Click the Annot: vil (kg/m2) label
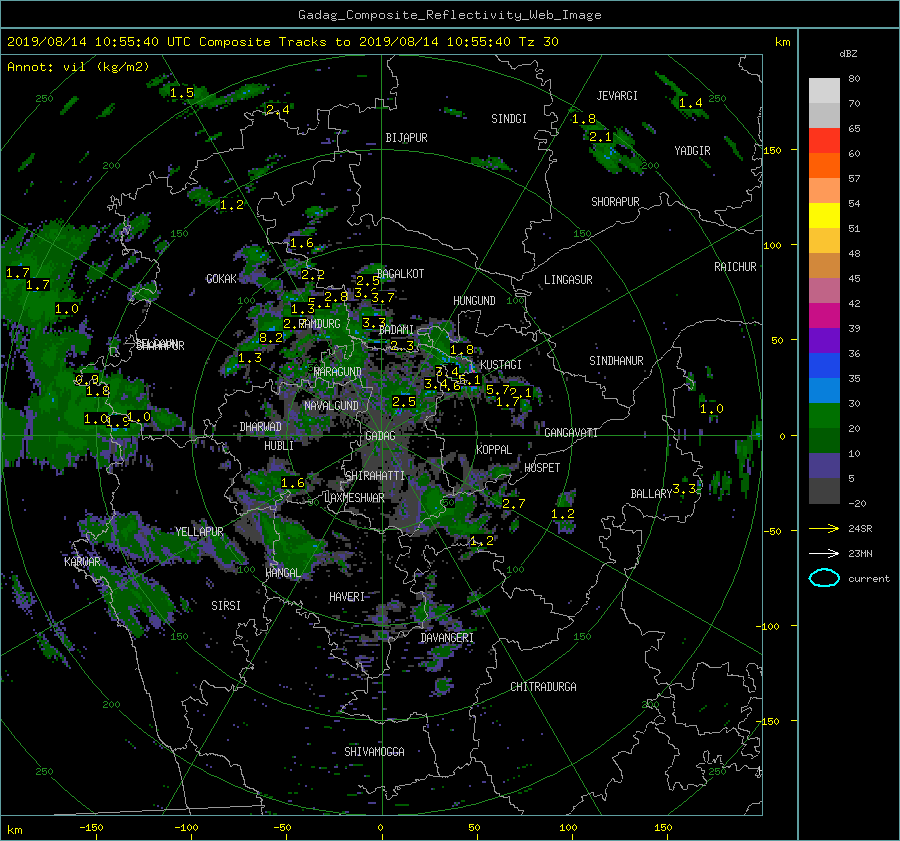This screenshot has height=841, width=900. [x=78, y=67]
